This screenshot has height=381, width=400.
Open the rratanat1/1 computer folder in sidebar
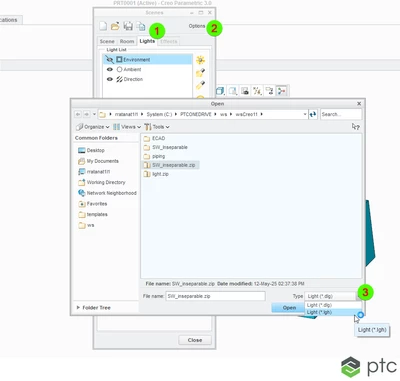pos(94,172)
